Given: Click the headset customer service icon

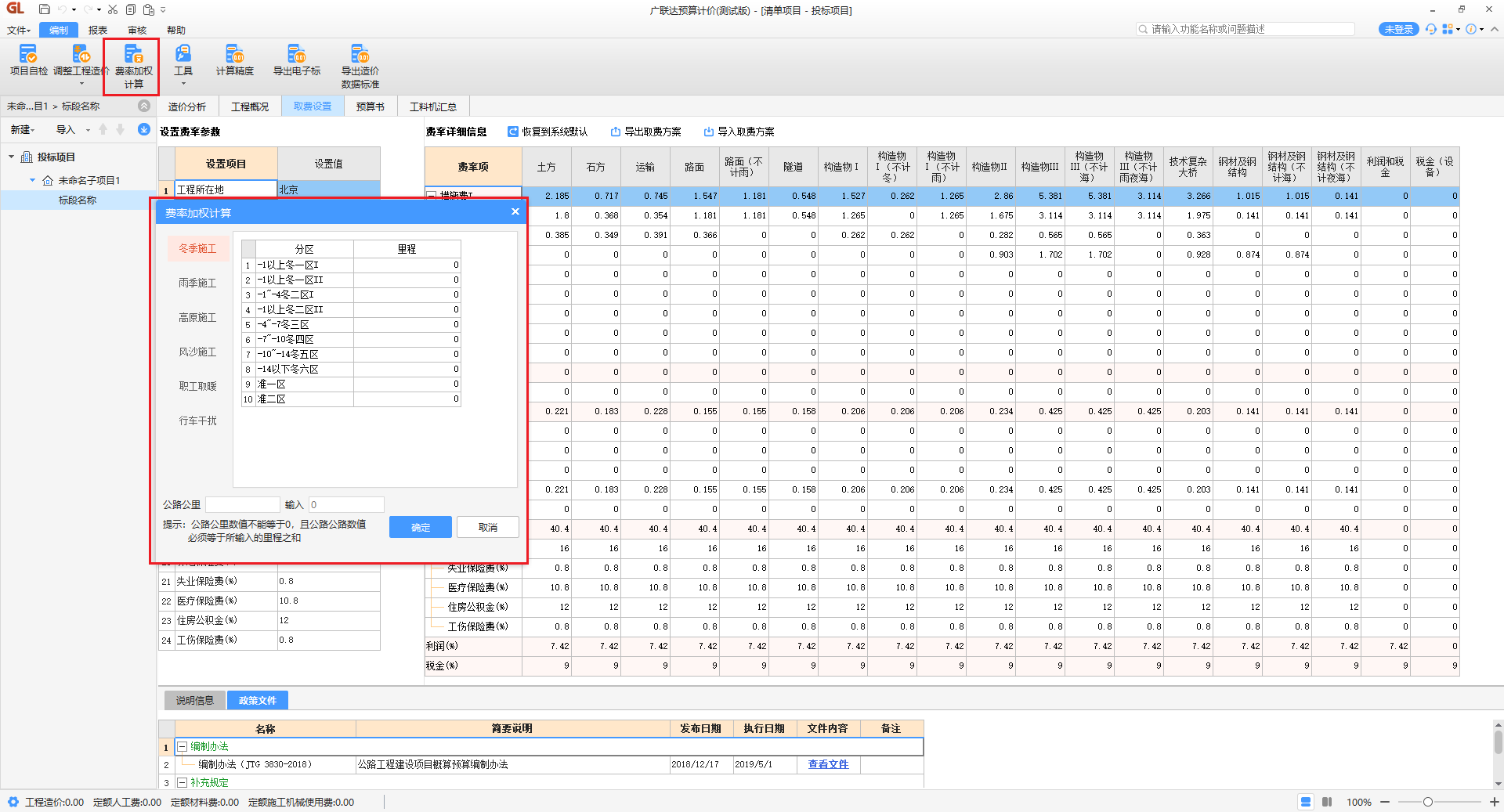Looking at the screenshot, I should point(1431,29).
